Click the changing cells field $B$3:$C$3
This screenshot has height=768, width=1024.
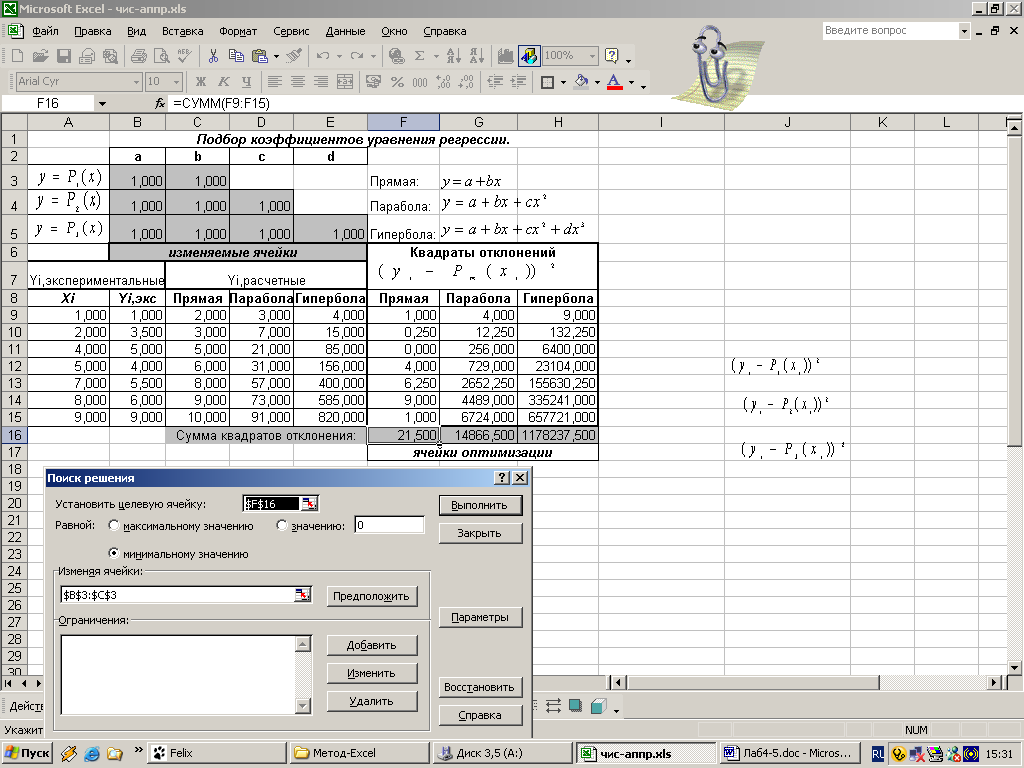pyautogui.click(x=178, y=595)
